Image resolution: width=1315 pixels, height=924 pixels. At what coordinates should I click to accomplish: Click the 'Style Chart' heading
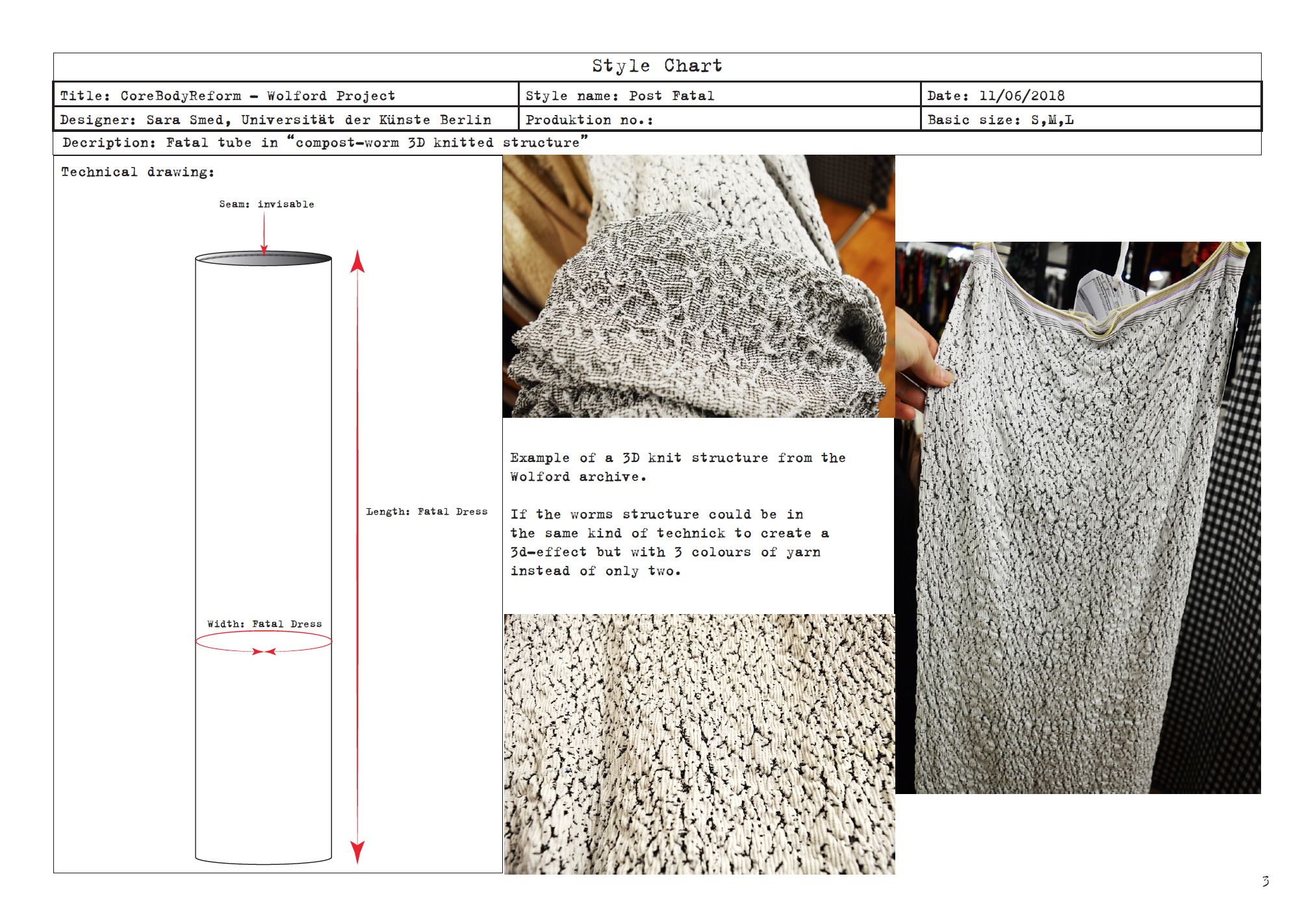coord(657,66)
